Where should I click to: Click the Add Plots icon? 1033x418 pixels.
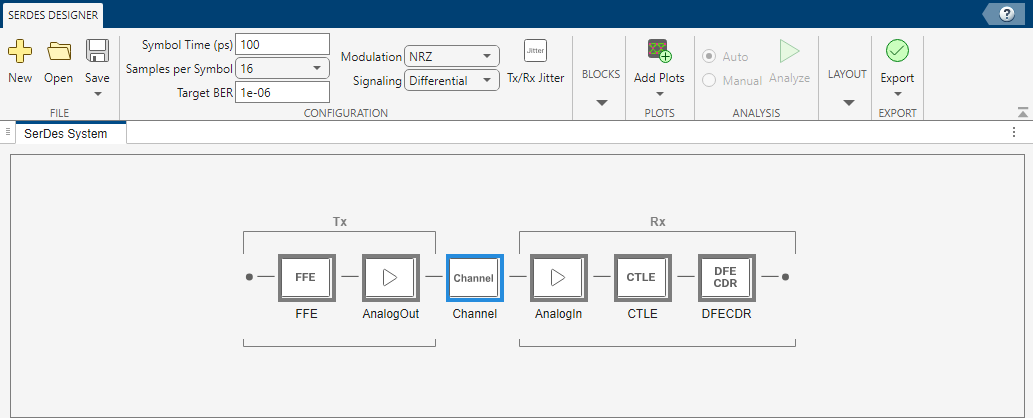(659, 51)
